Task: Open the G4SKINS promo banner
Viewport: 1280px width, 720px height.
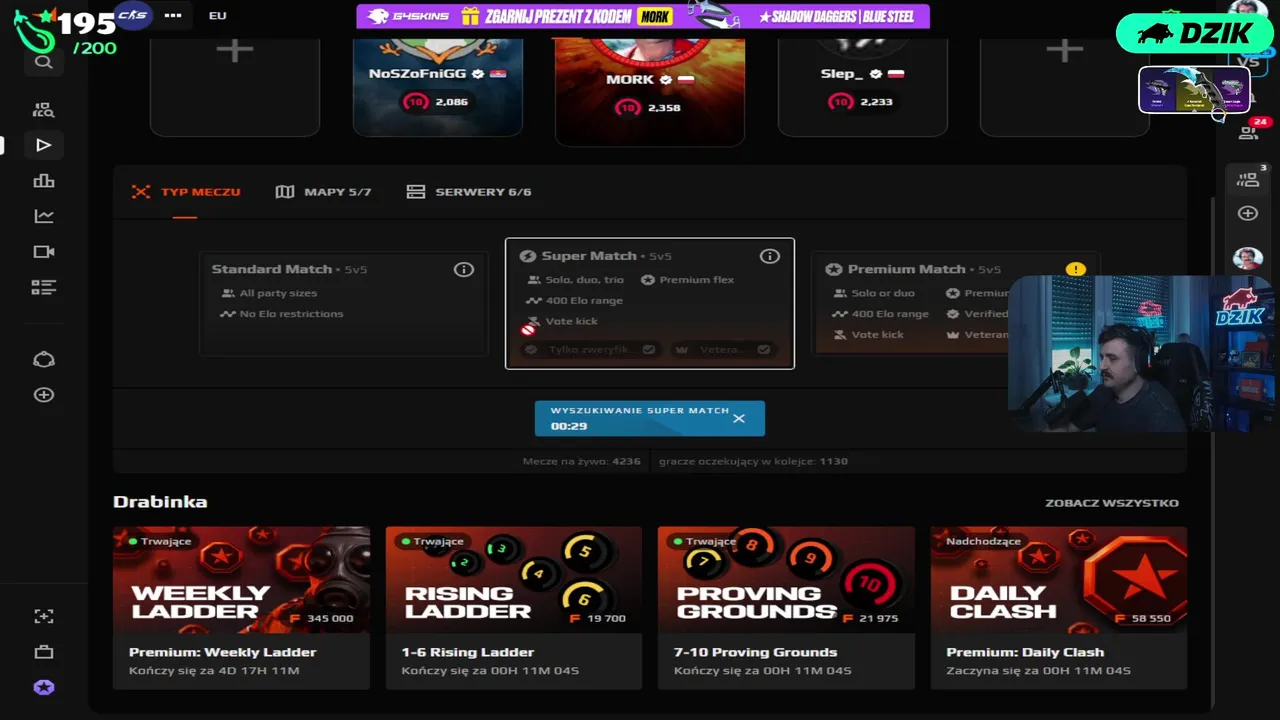Action: [643, 17]
